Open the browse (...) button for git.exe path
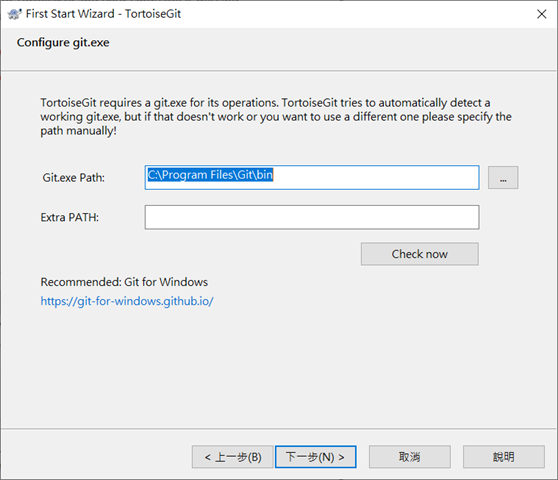This screenshot has height=480, width=558. (503, 177)
